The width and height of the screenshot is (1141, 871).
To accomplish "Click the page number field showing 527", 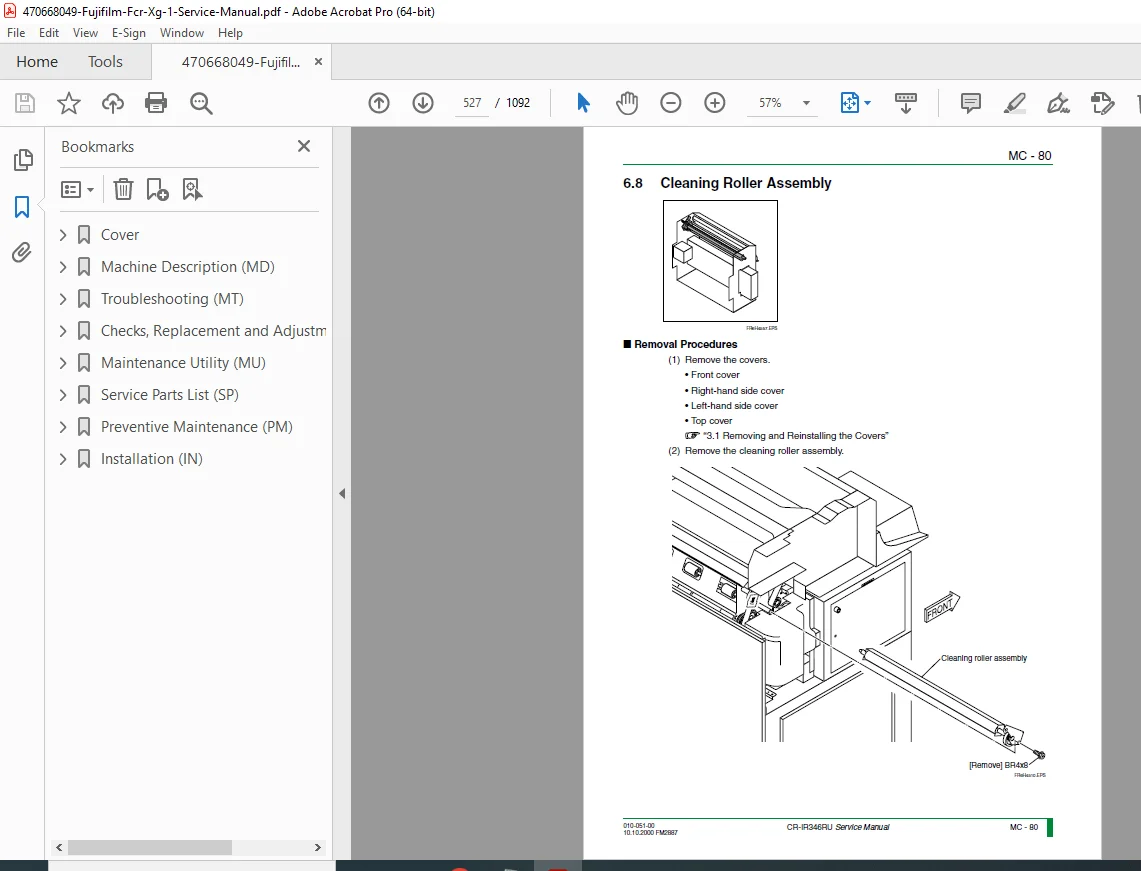I will pos(472,103).
